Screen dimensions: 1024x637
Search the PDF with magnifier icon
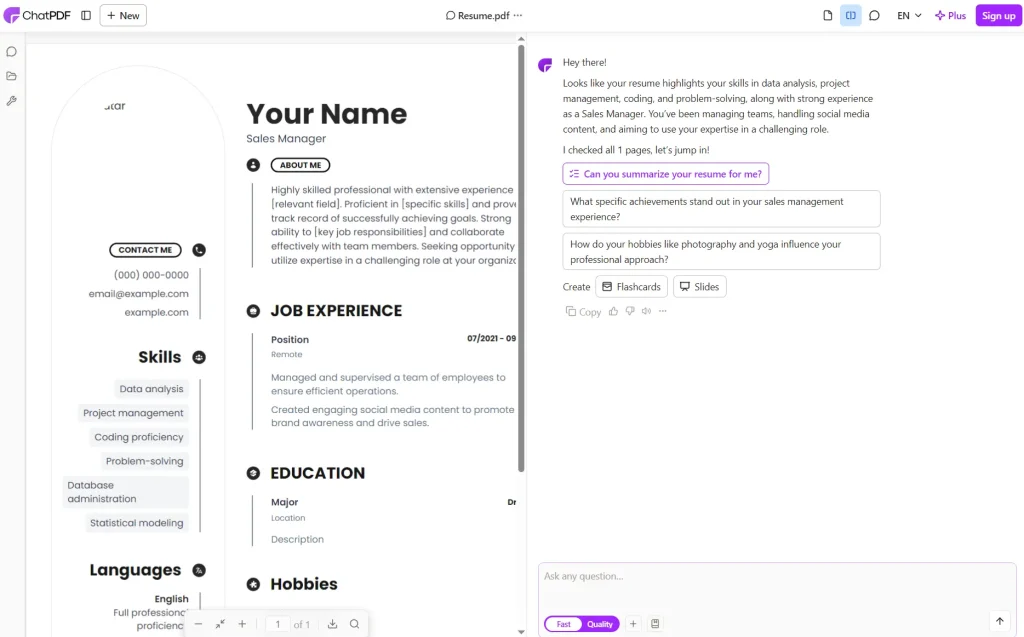pyautogui.click(x=354, y=624)
